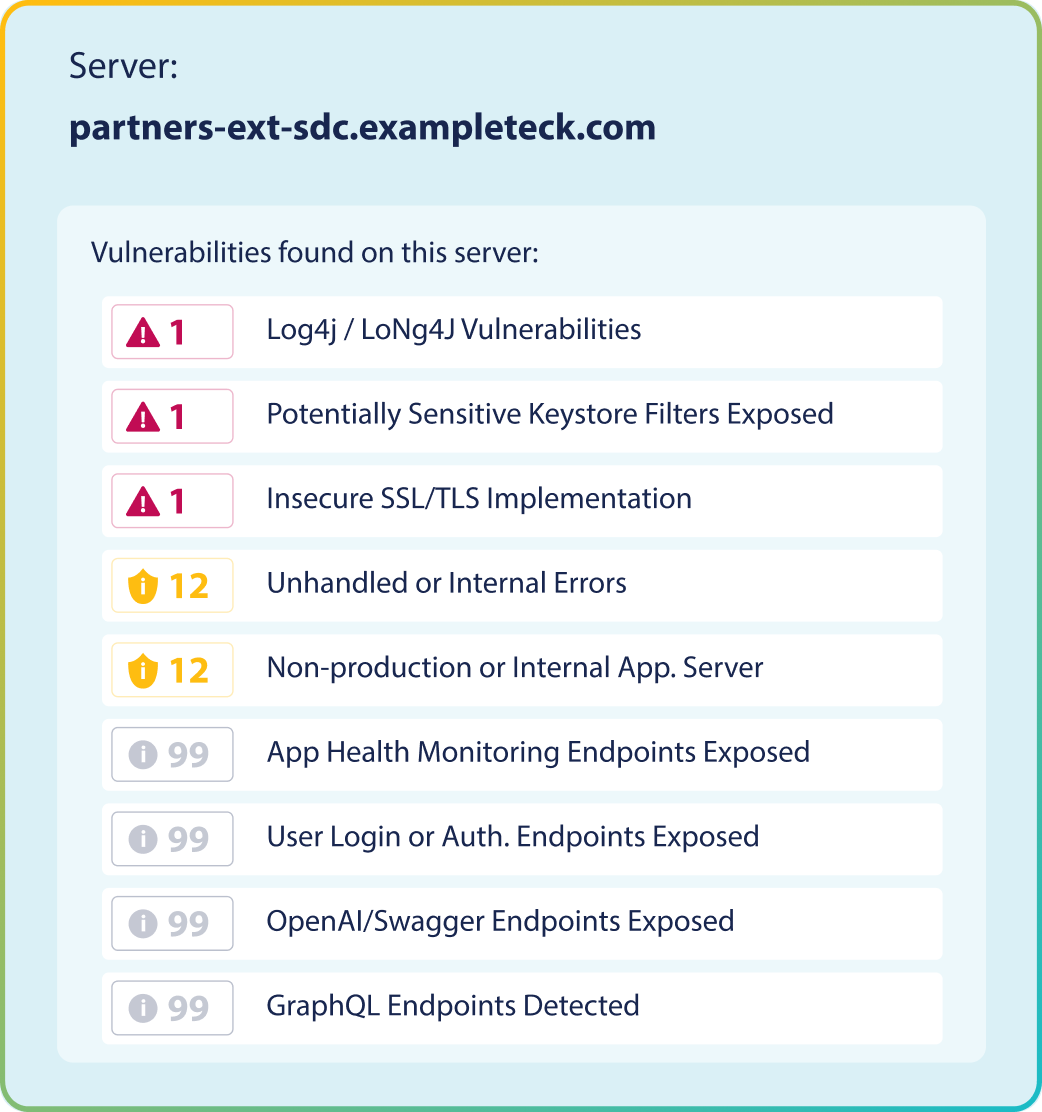Click the info icon beside GraphQL Endpoints Detected
Viewport: 1042px width, 1112px height.
pyautogui.click(x=144, y=1008)
